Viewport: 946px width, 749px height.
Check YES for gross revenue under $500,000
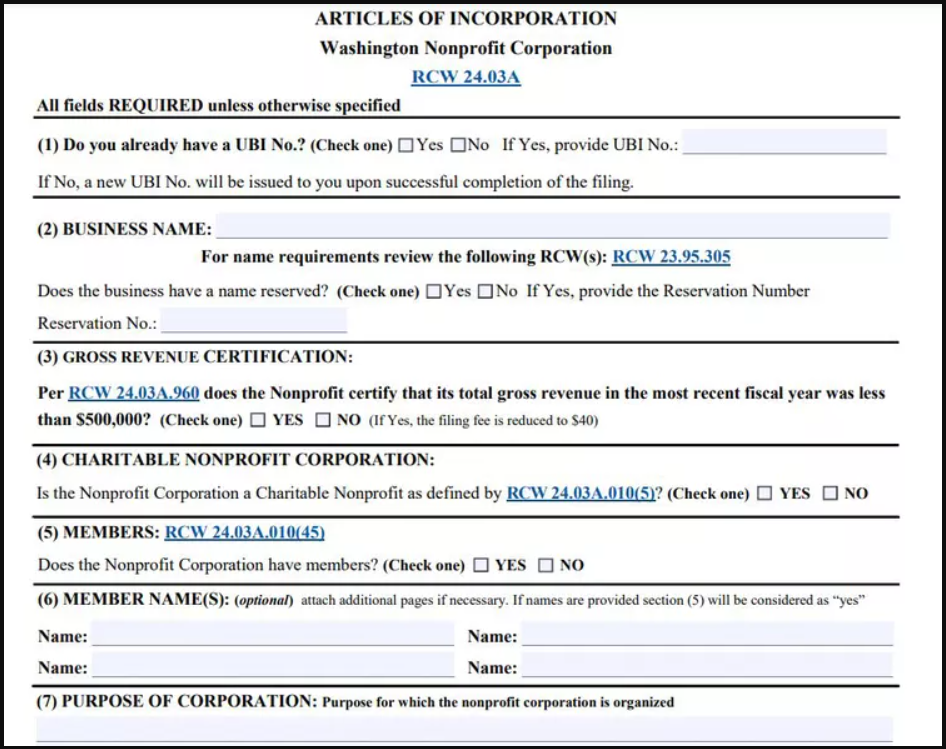(x=258, y=420)
